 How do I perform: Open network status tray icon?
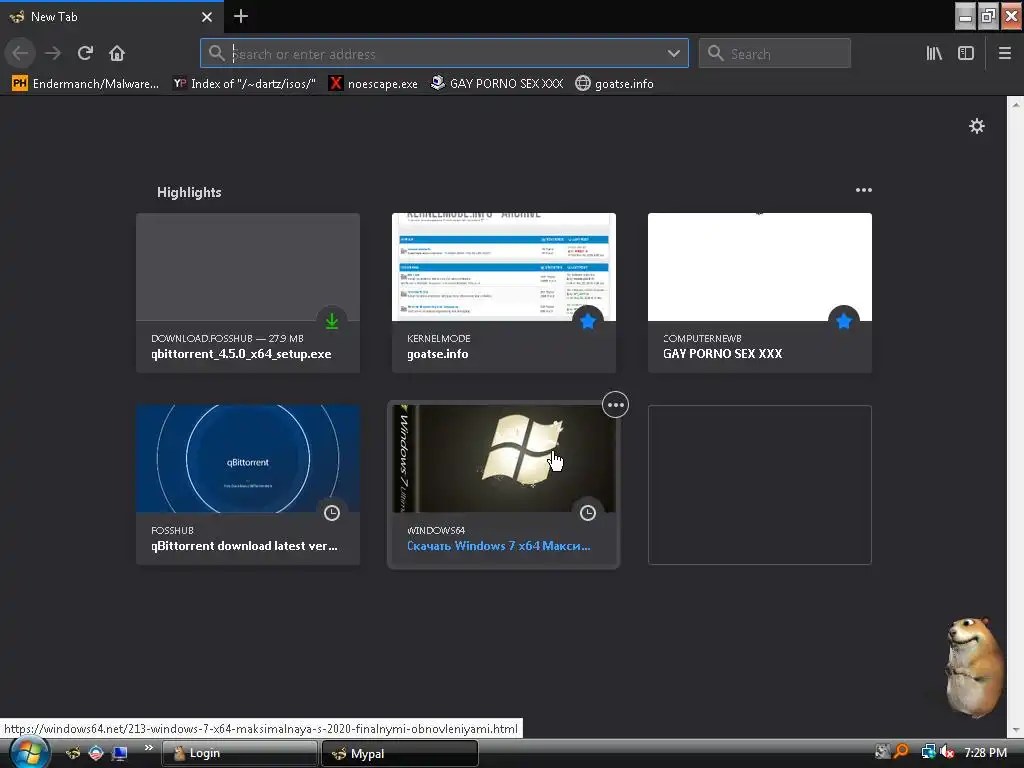click(928, 752)
